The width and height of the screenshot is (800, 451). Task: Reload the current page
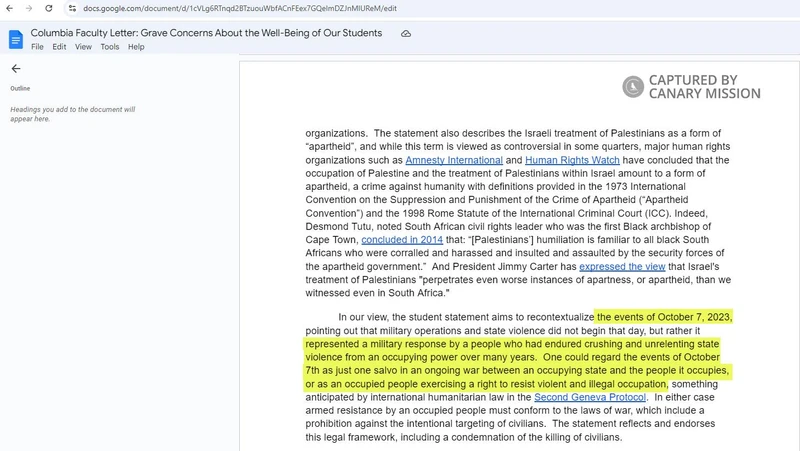point(49,8)
